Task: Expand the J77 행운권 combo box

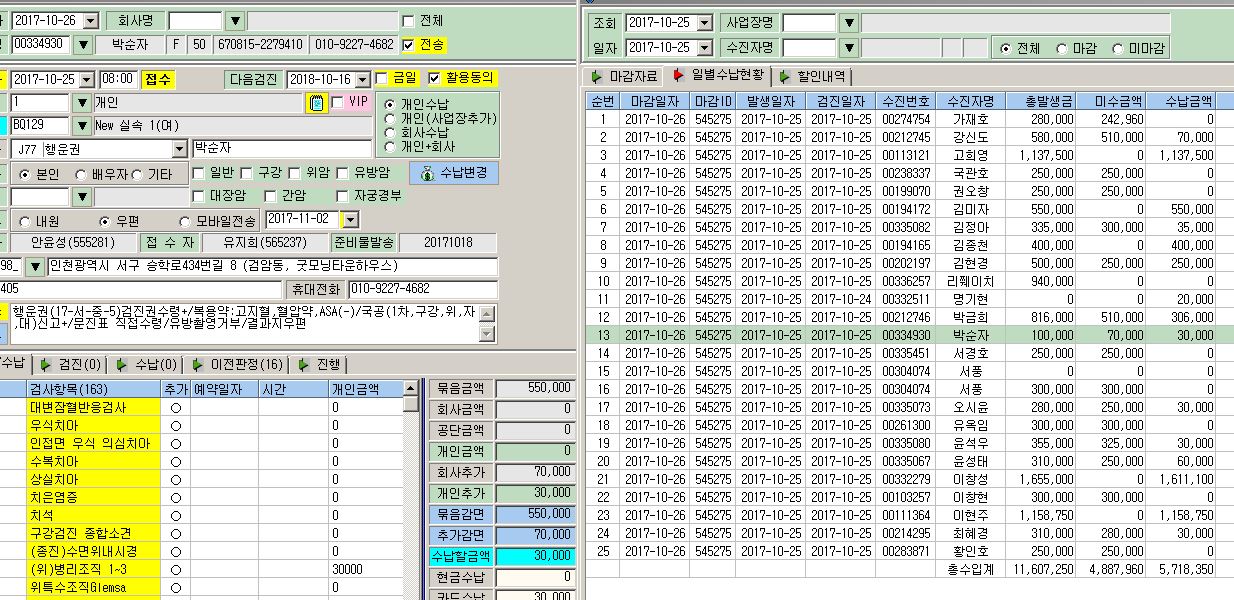Action: (180, 149)
